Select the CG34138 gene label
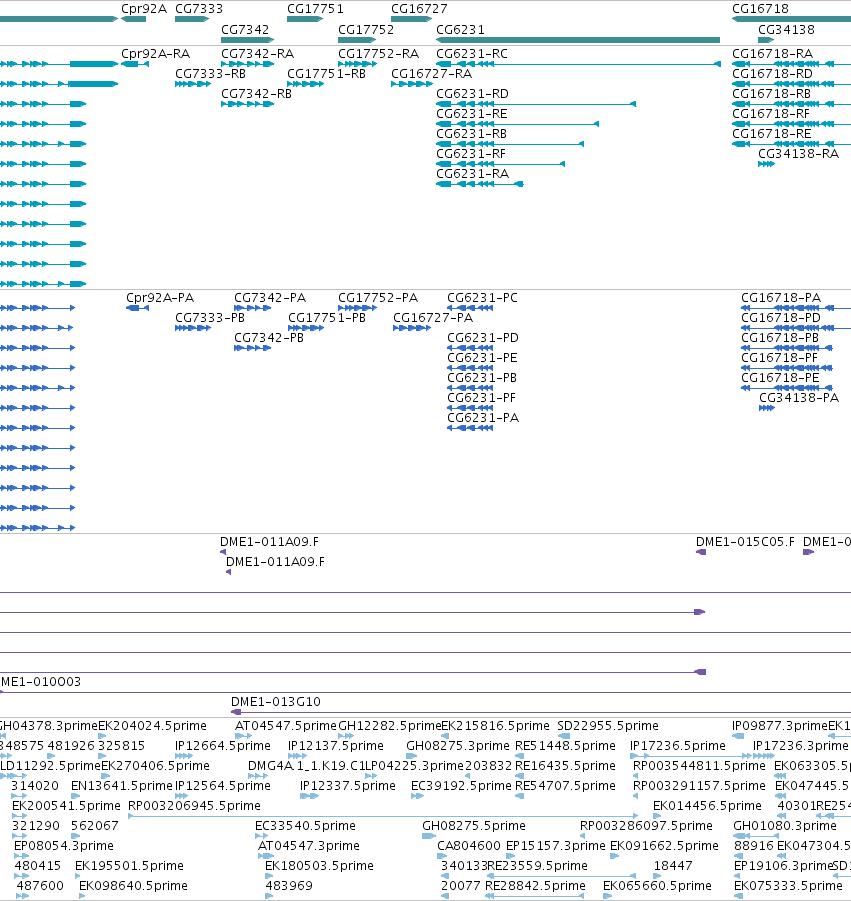 pos(786,29)
